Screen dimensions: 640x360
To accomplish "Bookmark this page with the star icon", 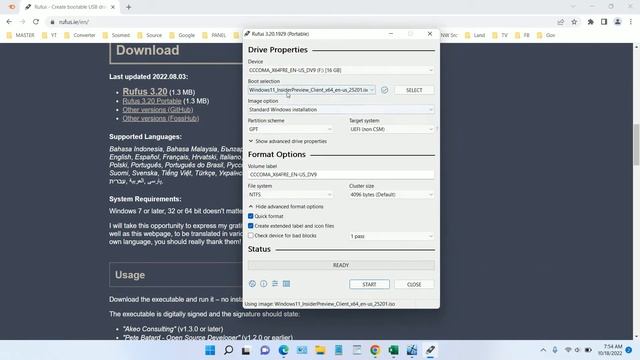I will click(x=574, y=22).
